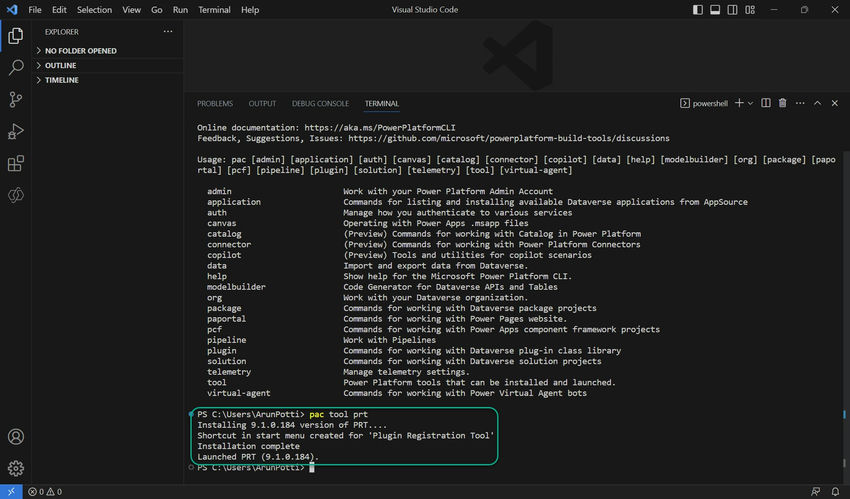Open the Help menu
The height and width of the screenshot is (499, 850).
(x=250, y=10)
